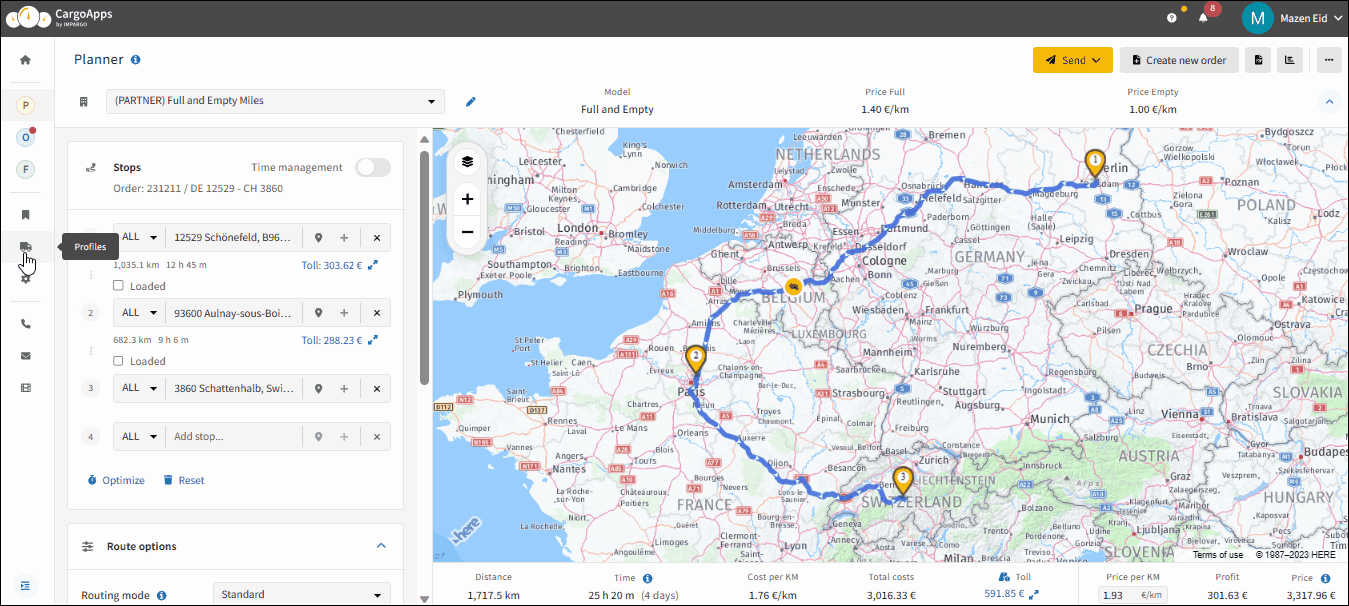Expand toll details for 288.23 €

(x=373, y=340)
